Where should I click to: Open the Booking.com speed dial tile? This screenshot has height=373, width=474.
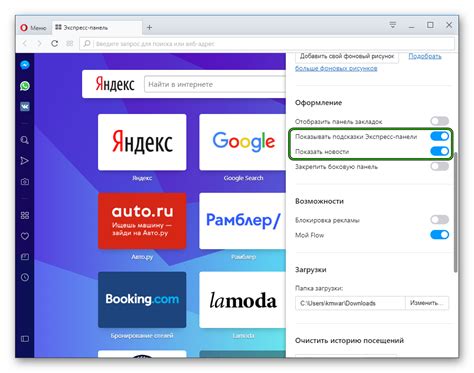coord(142,299)
